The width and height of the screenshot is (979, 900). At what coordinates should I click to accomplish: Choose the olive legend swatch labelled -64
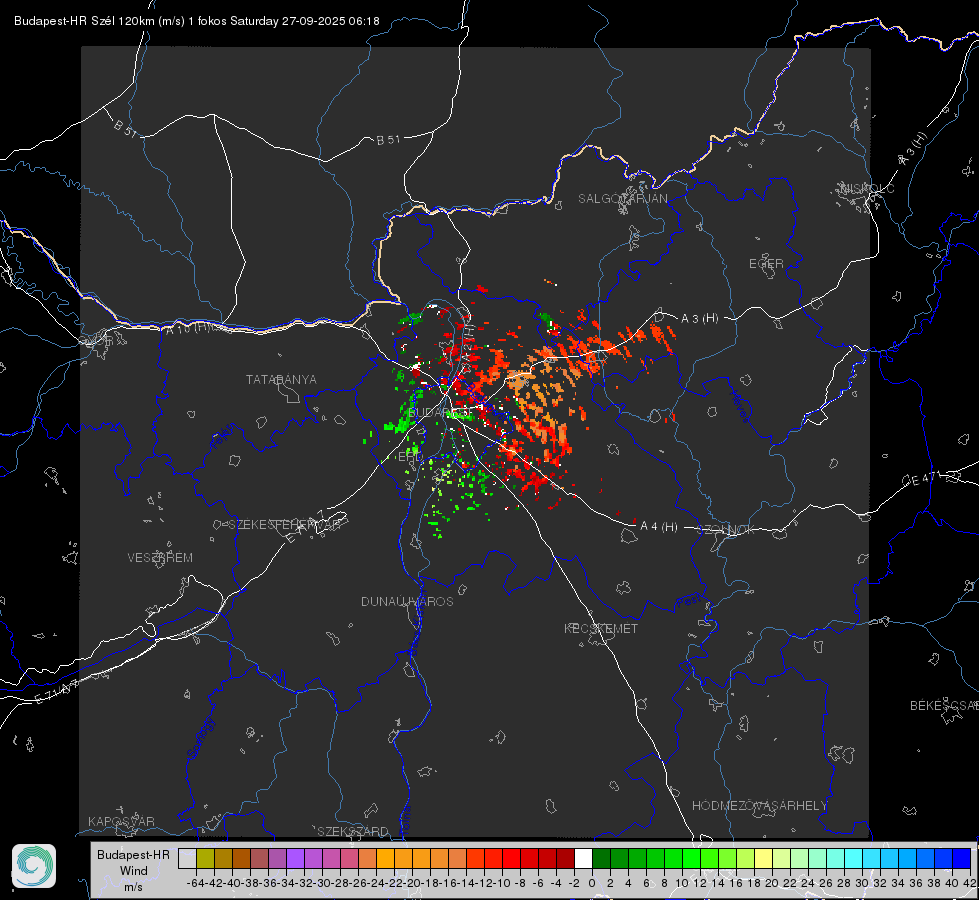pos(205,858)
